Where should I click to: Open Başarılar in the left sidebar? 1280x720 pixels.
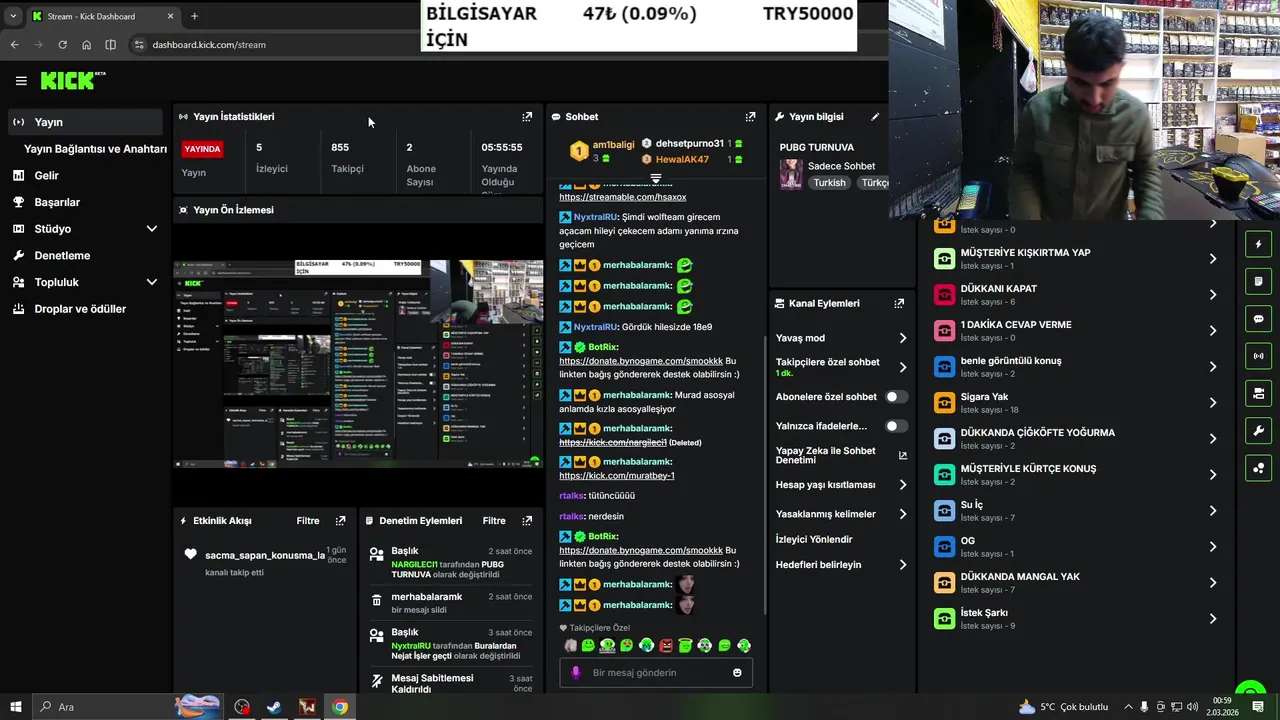point(84,202)
